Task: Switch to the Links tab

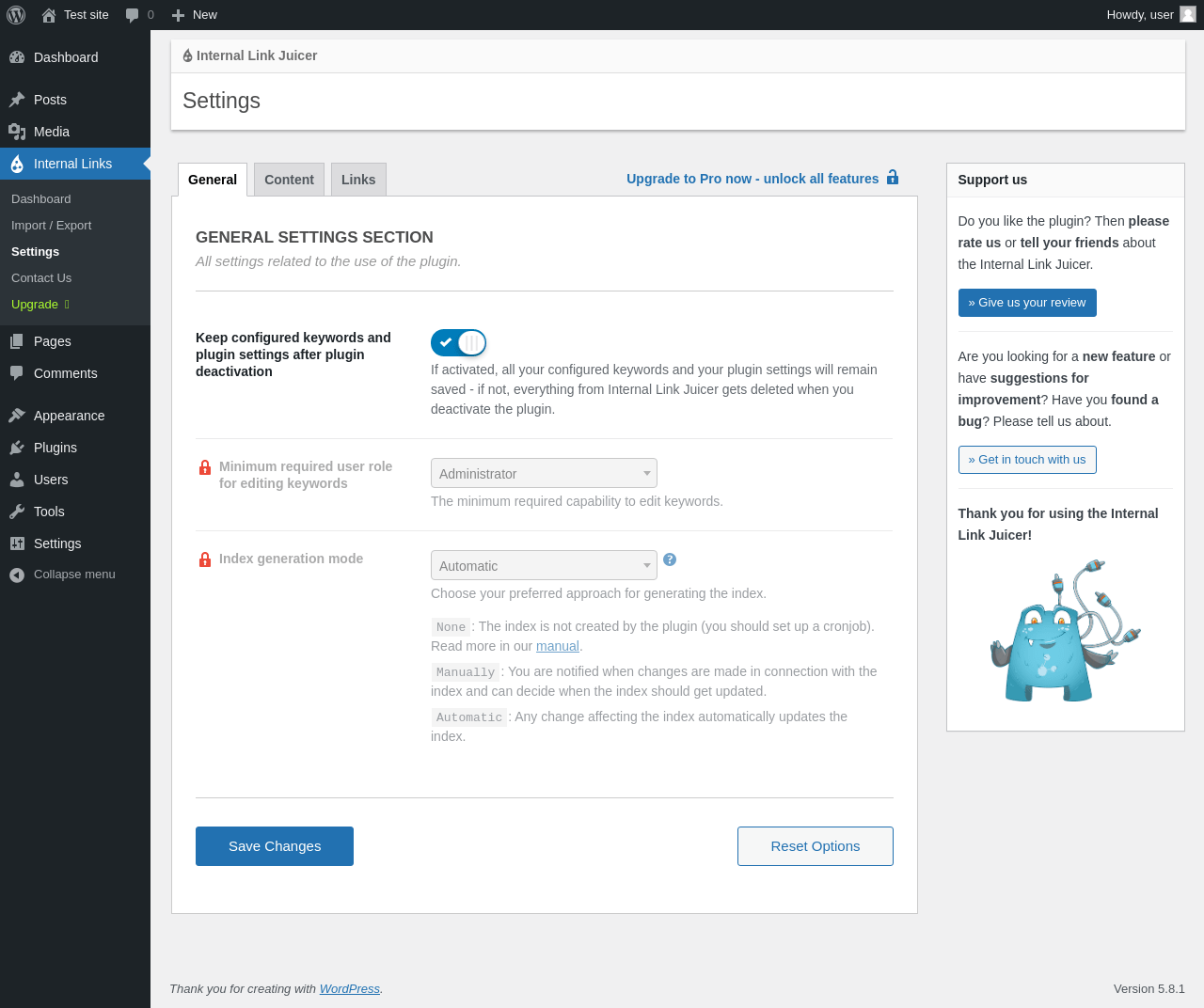Action: tap(358, 180)
